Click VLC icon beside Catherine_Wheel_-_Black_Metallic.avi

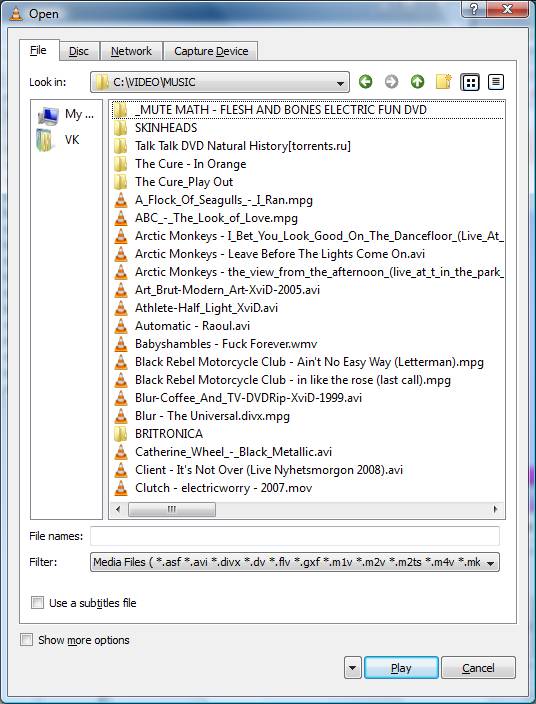pos(121,452)
